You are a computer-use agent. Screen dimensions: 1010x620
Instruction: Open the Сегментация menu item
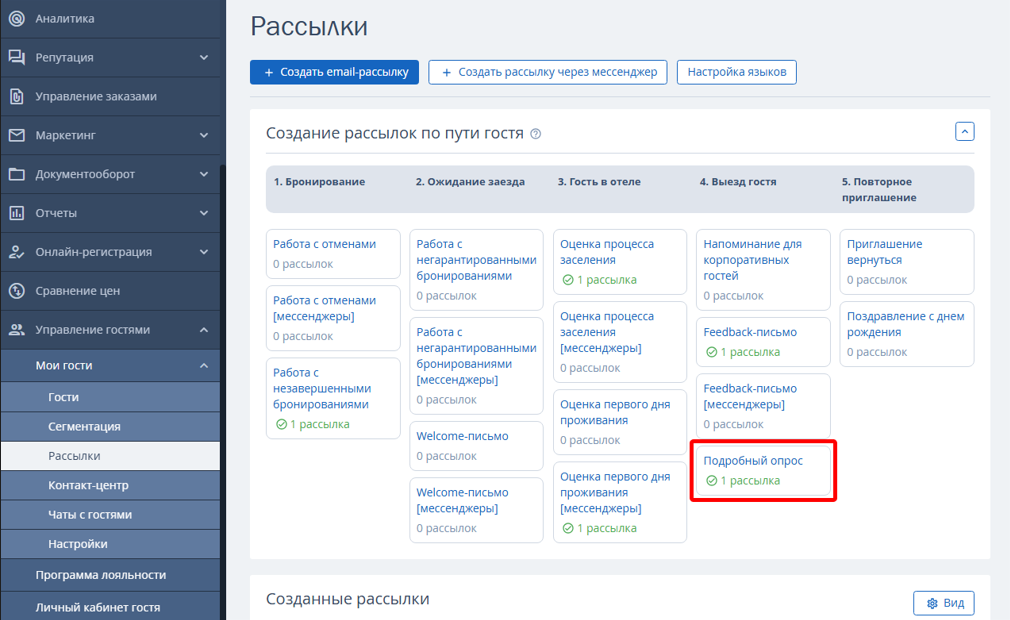pyautogui.click(x=84, y=426)
